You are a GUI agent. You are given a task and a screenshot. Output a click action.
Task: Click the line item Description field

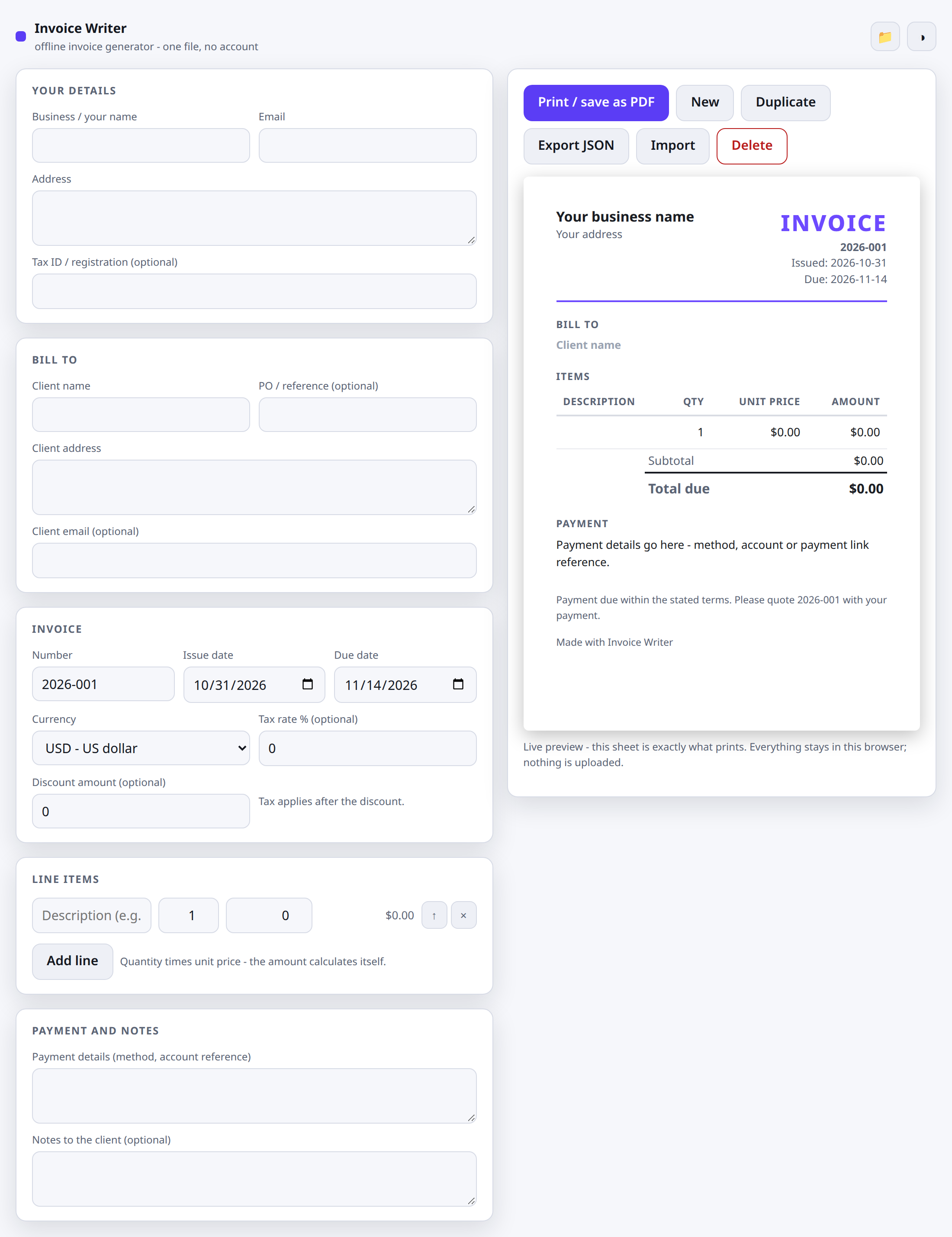pyautogui.click(x=92, y=915)
